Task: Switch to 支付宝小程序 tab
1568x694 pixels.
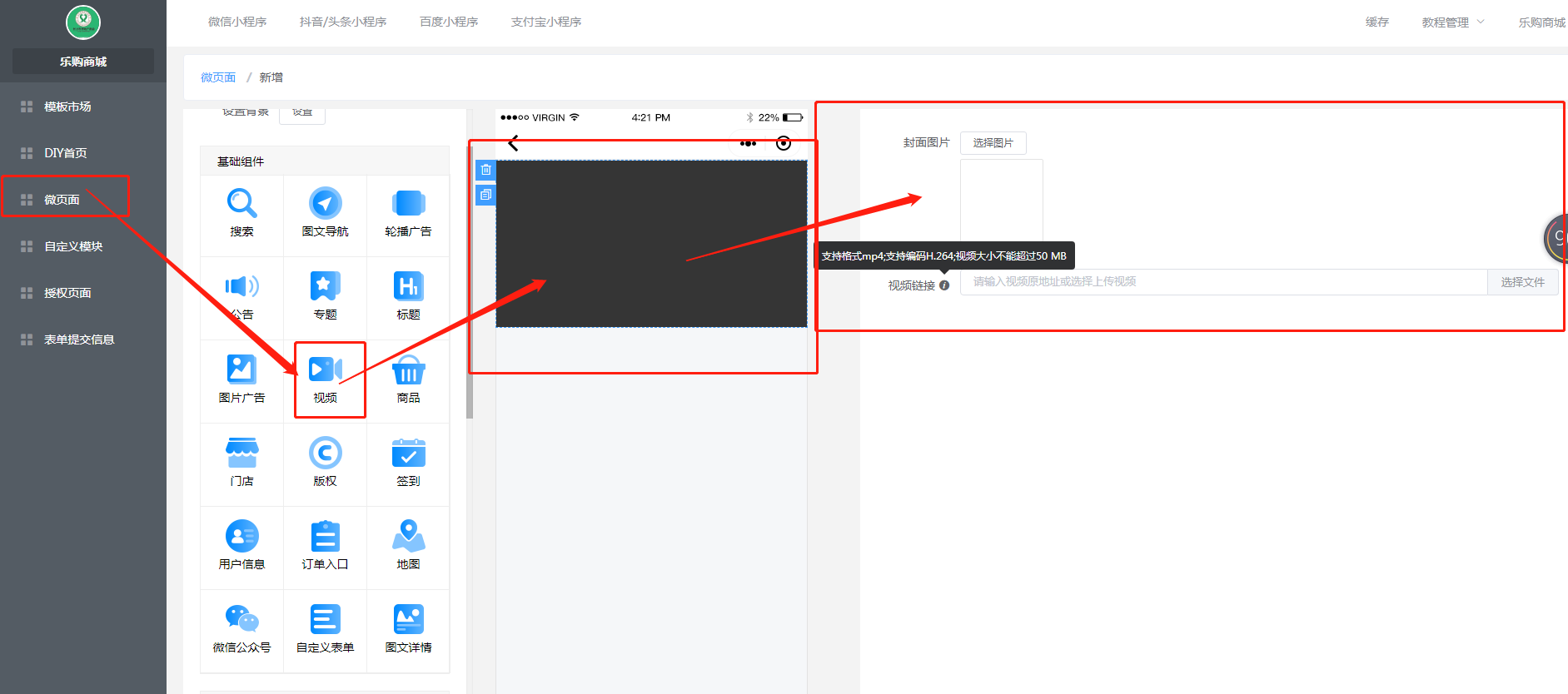Action: coord(546,22)
